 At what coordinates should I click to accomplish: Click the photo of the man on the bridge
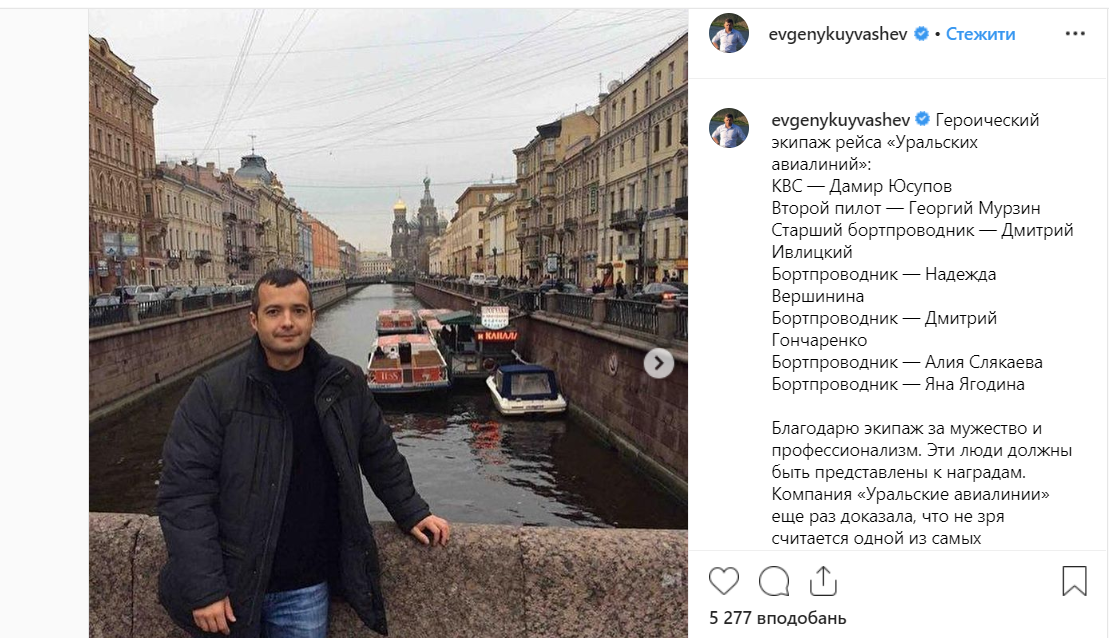tap(388, 323)
